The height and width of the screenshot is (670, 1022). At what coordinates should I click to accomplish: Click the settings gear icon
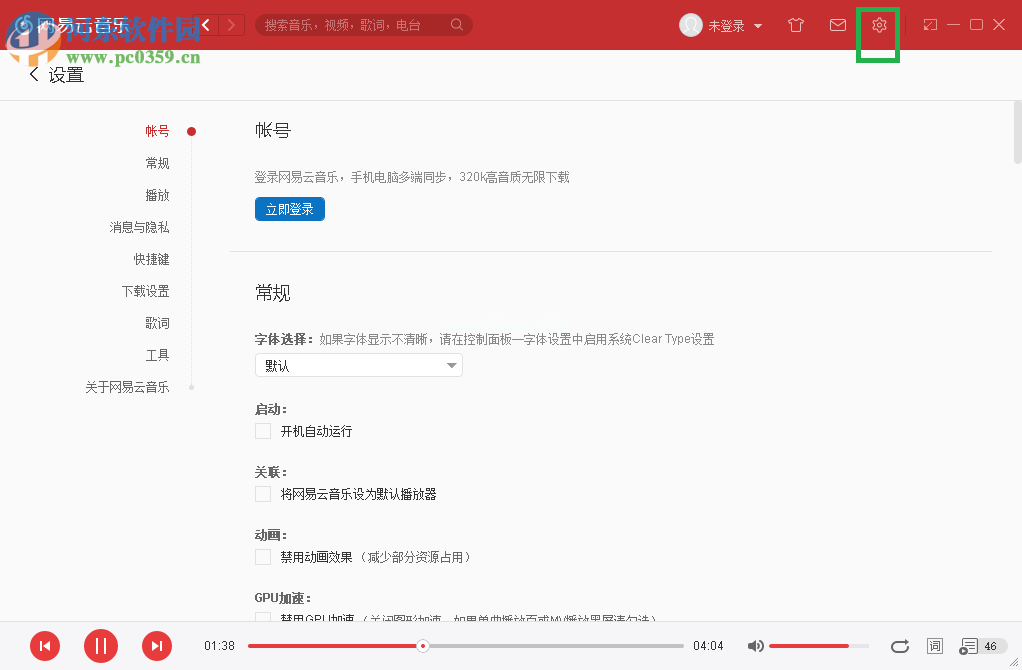[878, 25]
